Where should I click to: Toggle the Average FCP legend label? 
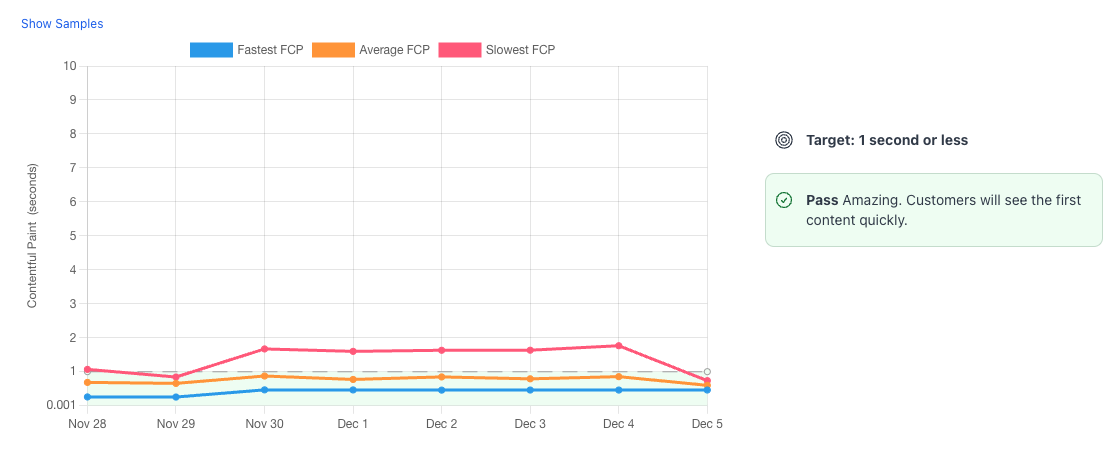pyautogui.click(x=393, y=49)
